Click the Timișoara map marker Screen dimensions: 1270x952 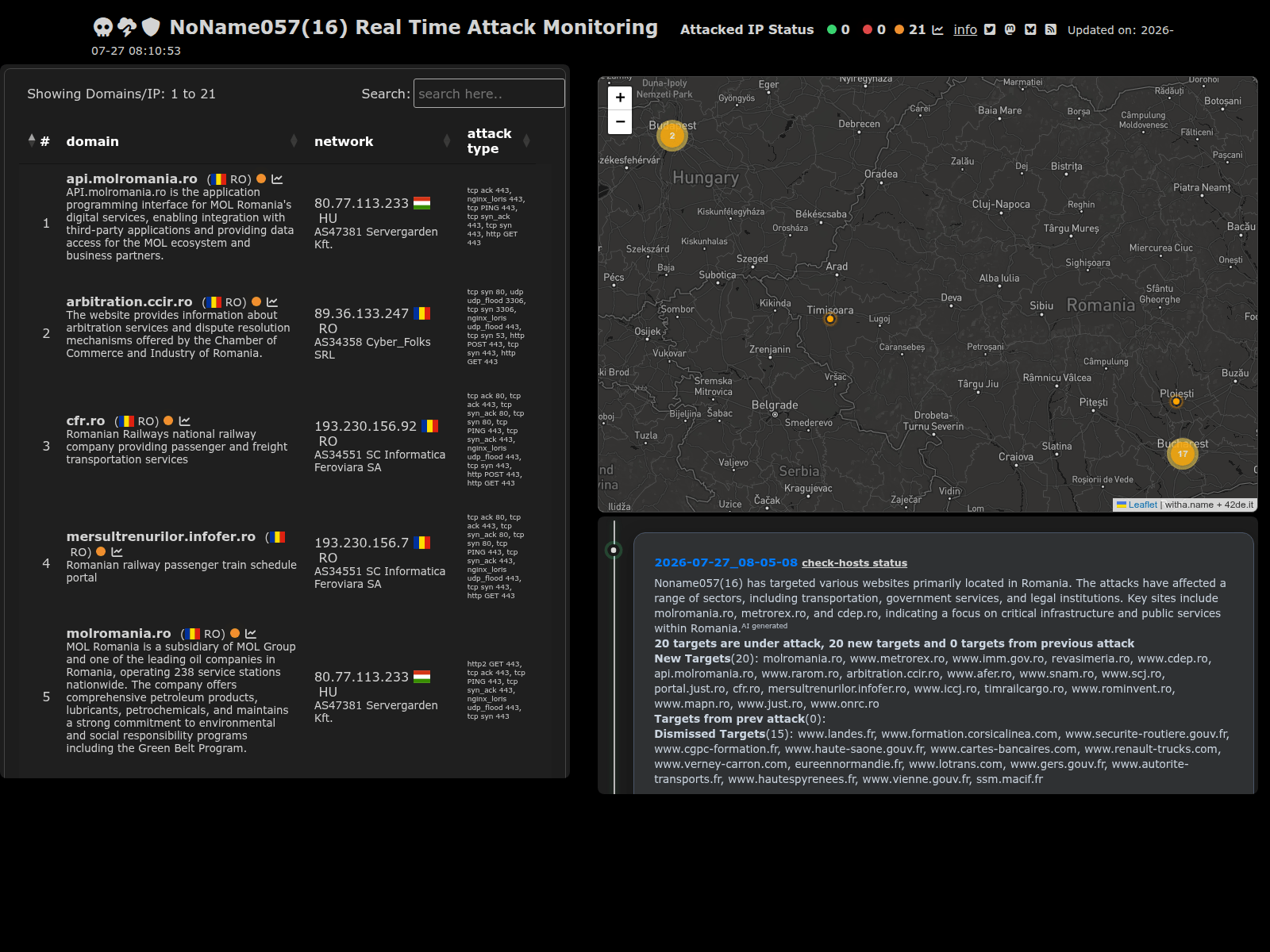830,319
